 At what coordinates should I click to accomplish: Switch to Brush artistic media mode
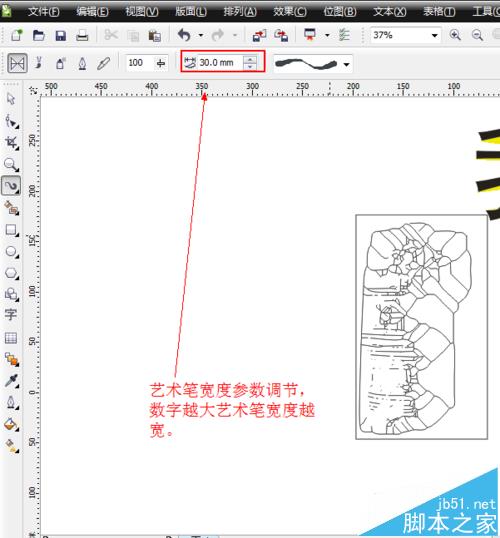[x=38, y=63]
